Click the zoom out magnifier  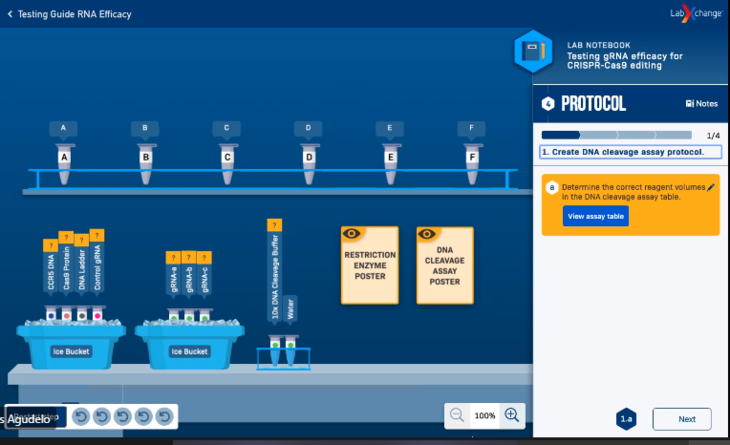457,415
